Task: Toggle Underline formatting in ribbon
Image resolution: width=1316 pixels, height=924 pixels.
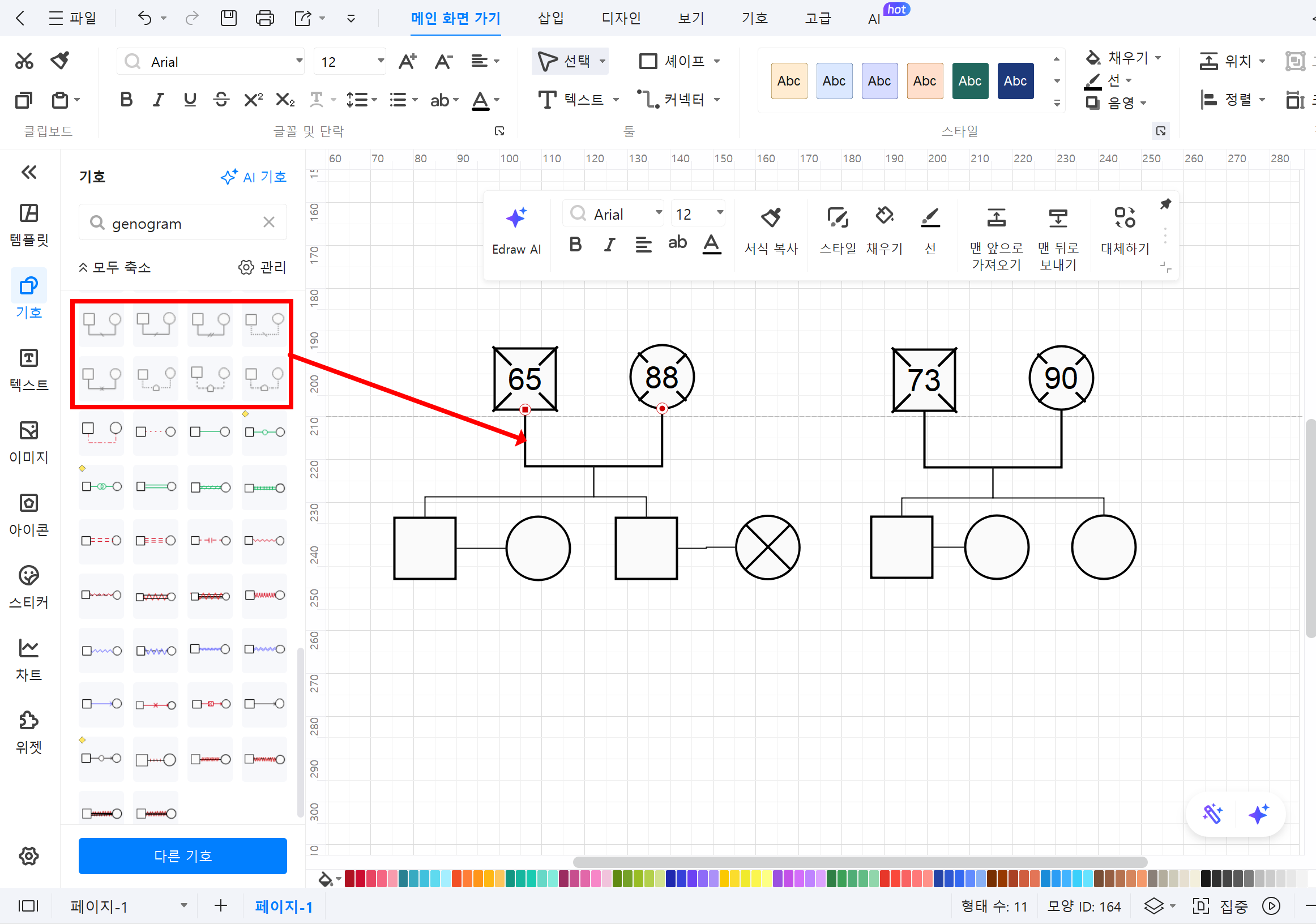Action: (190, 100)
